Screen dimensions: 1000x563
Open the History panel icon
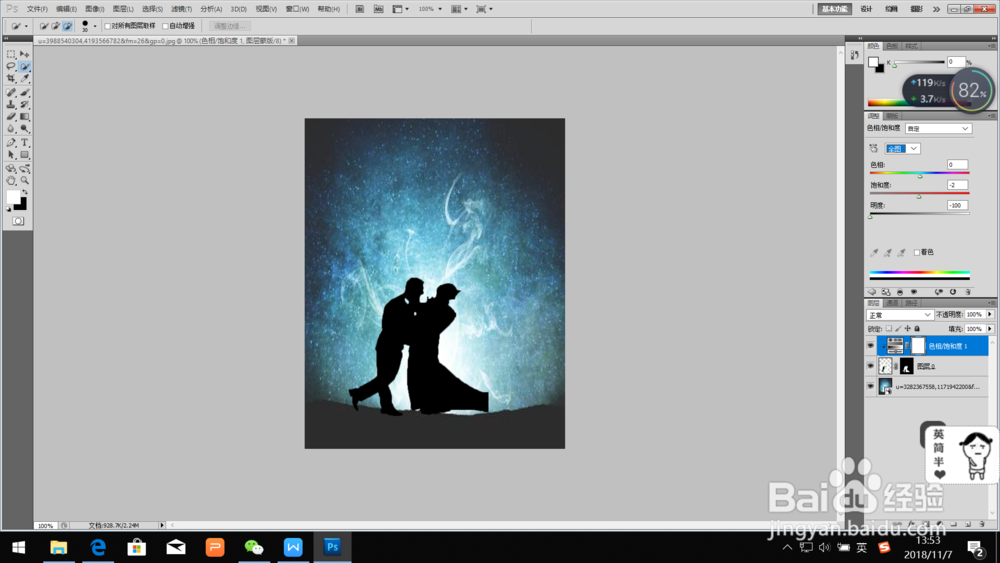click(855, 55)
